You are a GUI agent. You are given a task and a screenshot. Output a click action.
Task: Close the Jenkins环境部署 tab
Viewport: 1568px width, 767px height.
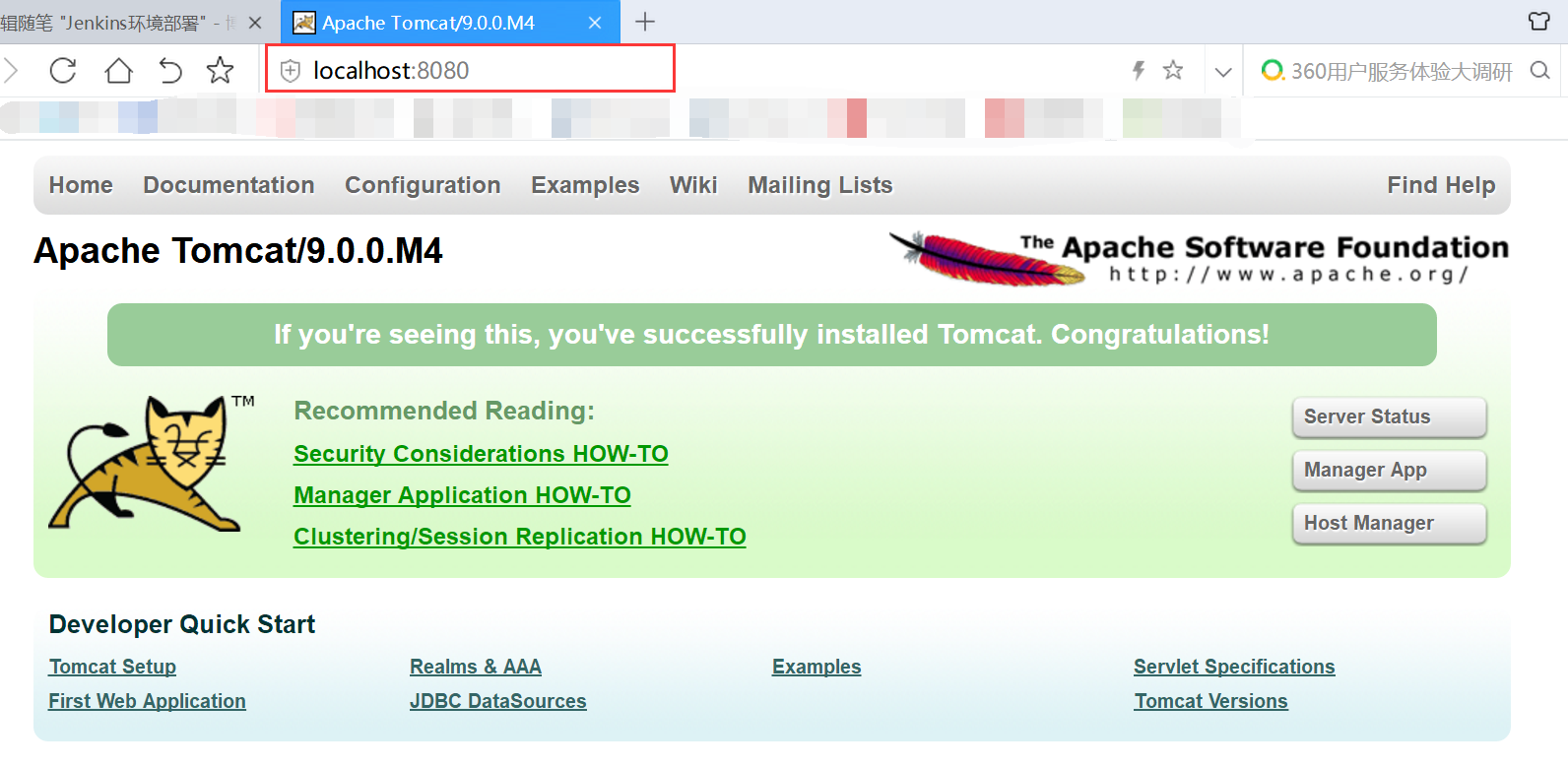pos(255,23)
